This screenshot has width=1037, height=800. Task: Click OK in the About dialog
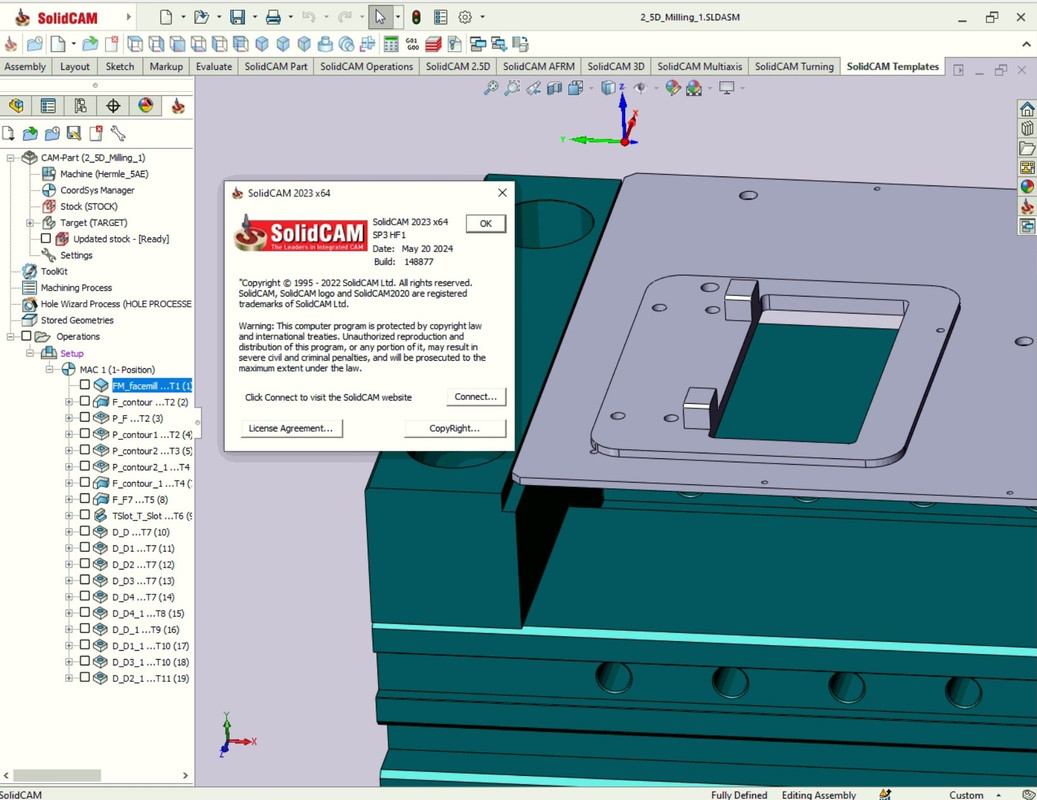485,223
